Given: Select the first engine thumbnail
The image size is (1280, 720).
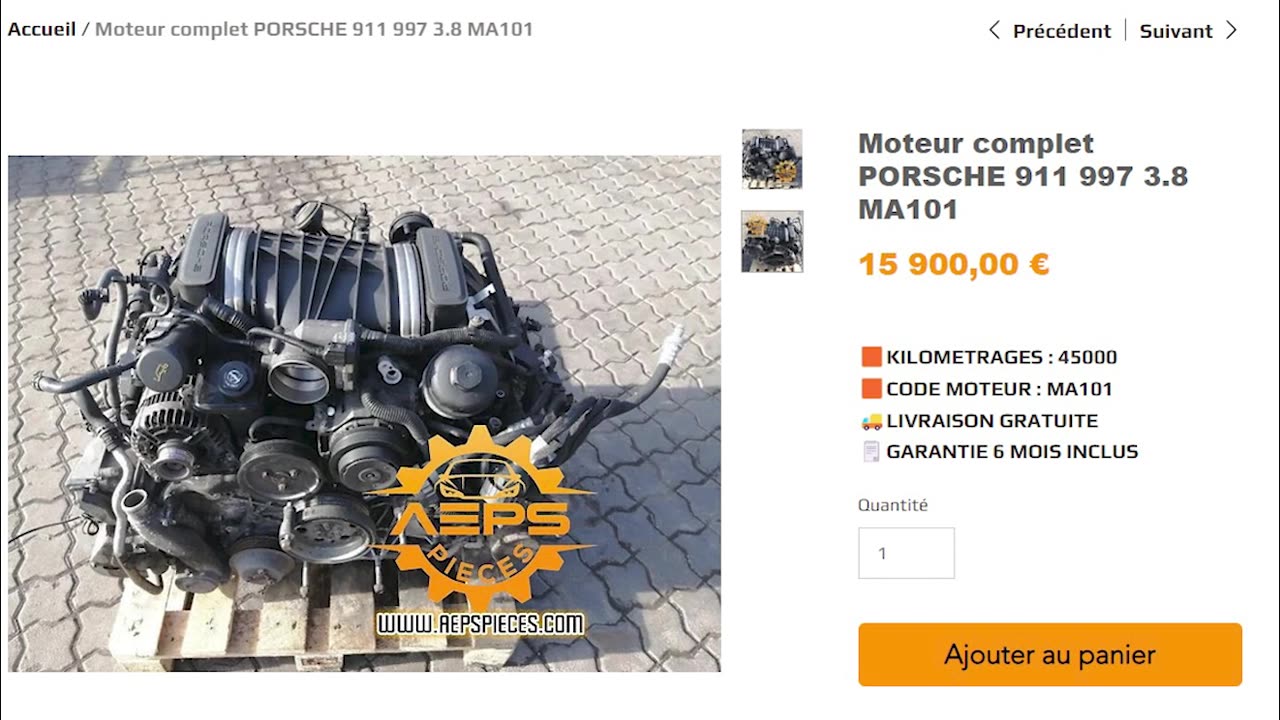Looking at the screenshot, I should pos(772,159).
